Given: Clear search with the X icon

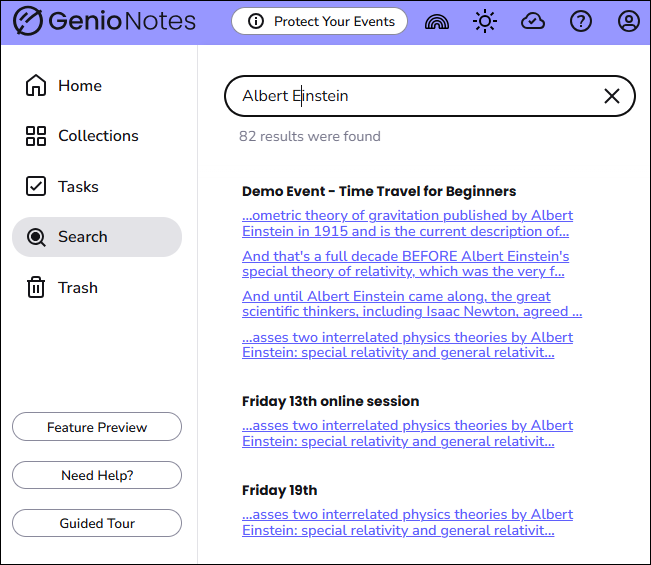Looking at the screenshot, I should (612, 96).
